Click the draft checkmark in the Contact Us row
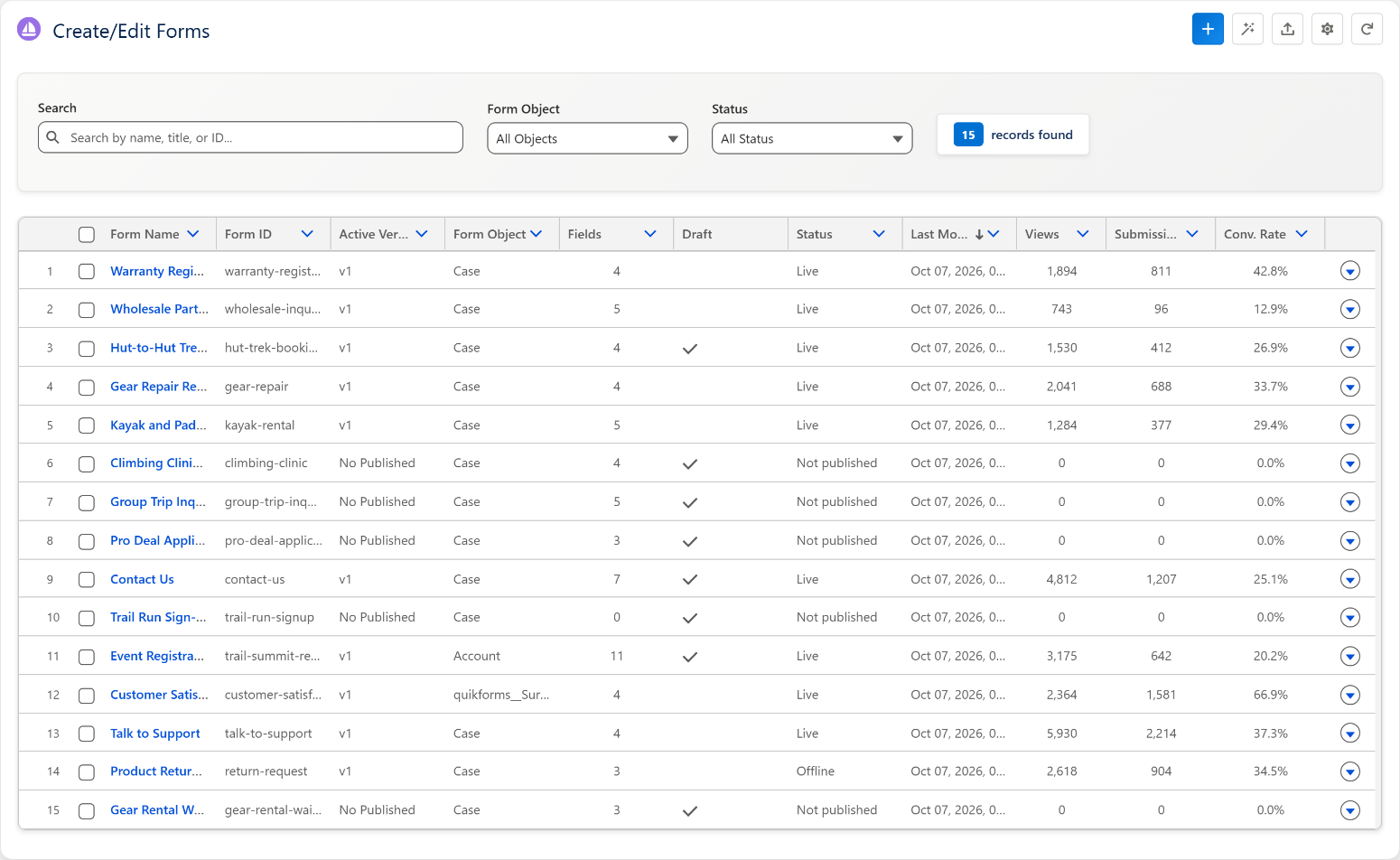1400x860 pixels. pyautogui.click(x=690, y=580)
